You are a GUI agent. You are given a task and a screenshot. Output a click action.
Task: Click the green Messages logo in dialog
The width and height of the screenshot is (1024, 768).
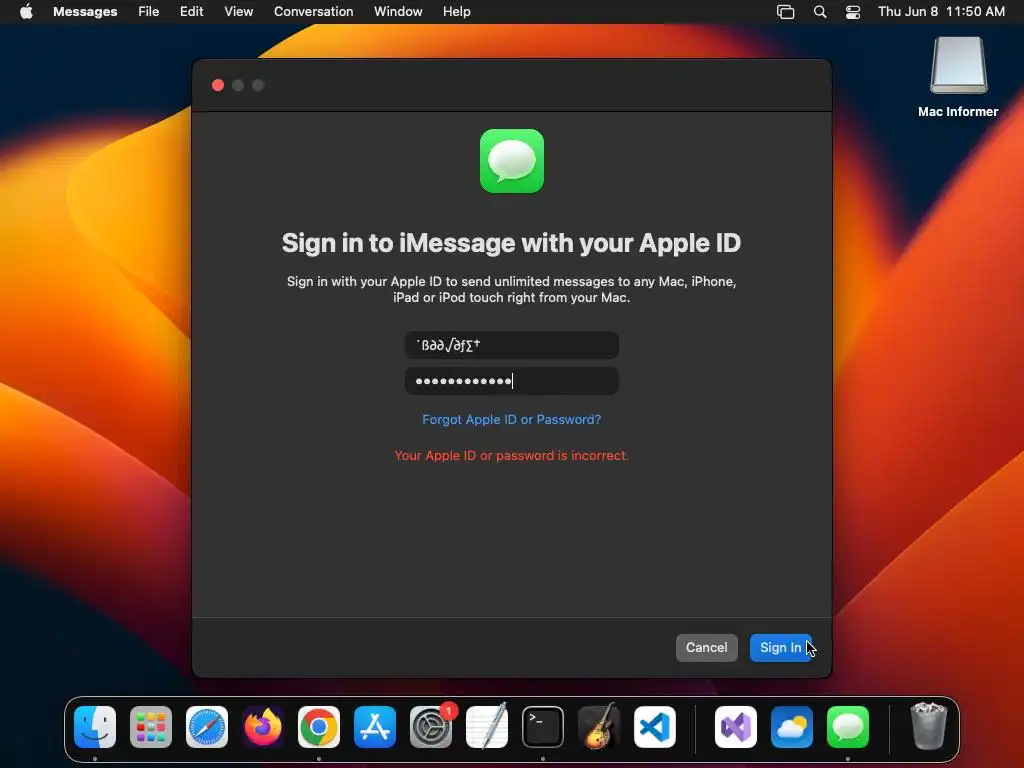[x=512, y=161]
